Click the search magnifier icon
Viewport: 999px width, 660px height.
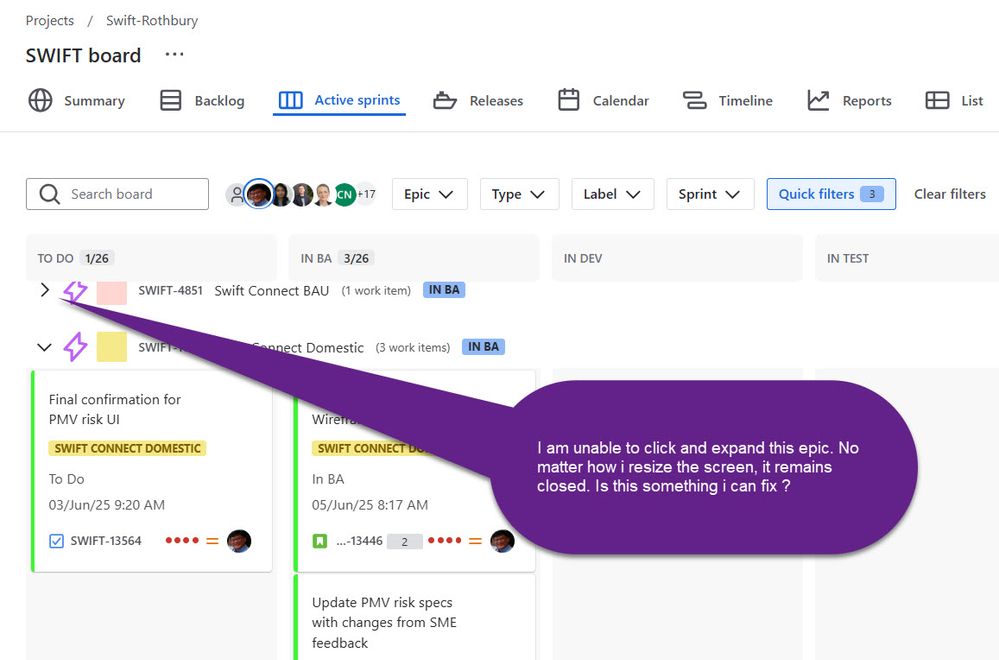(49, 194)
